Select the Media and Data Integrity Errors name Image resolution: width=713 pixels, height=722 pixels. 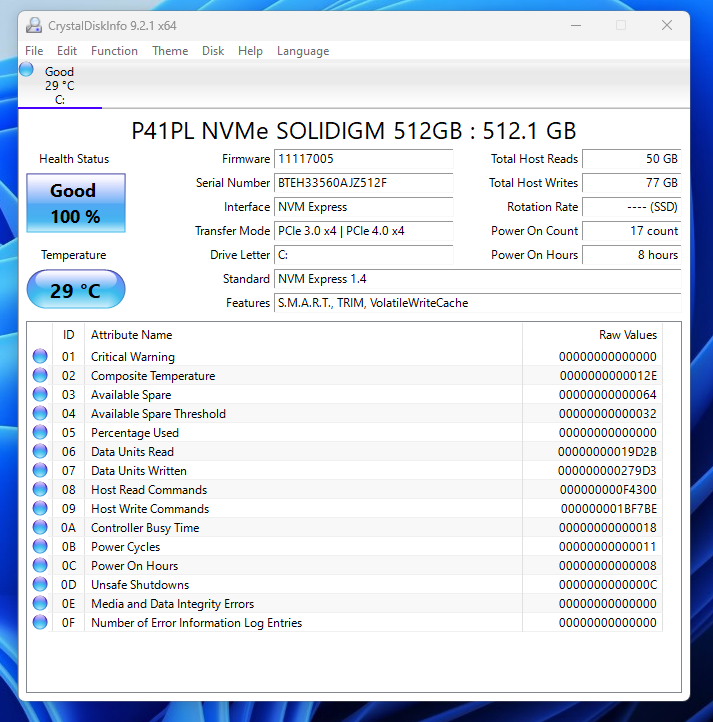pyautogui.click(x=172, y=604)
